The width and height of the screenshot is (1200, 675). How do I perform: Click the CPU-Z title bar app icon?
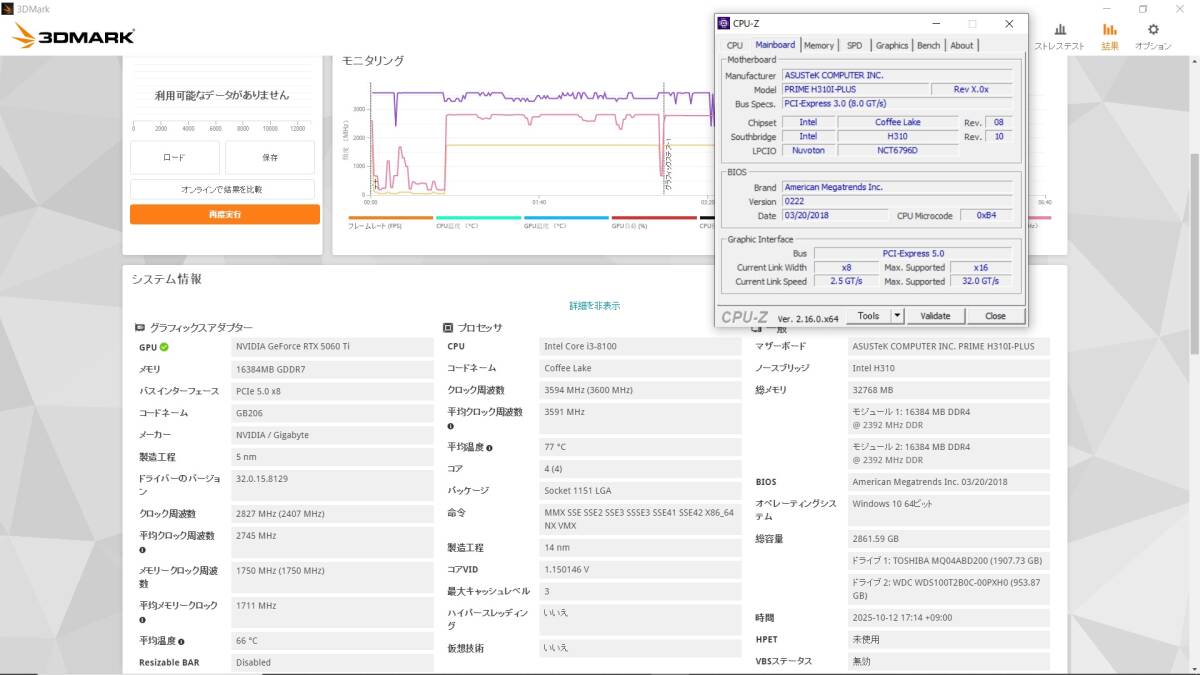[x=724, y=23]
